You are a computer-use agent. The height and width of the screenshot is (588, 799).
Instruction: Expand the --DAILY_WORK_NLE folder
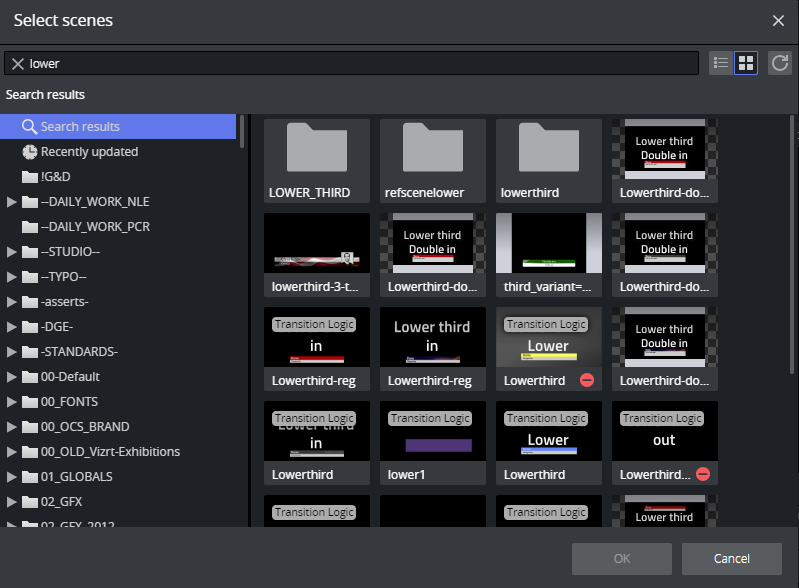pos(12,202)
